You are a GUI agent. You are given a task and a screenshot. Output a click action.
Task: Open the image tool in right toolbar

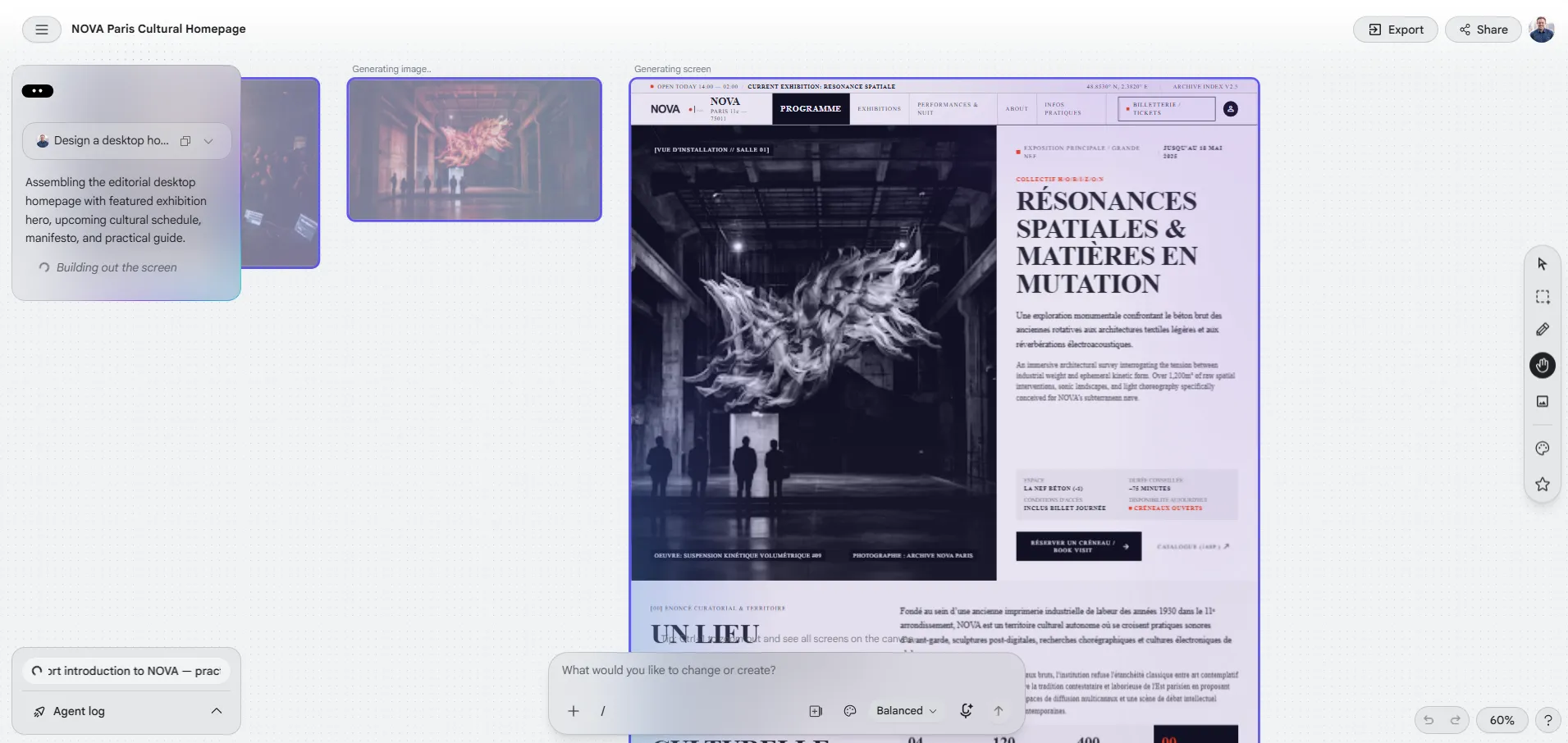point(1543,401)
